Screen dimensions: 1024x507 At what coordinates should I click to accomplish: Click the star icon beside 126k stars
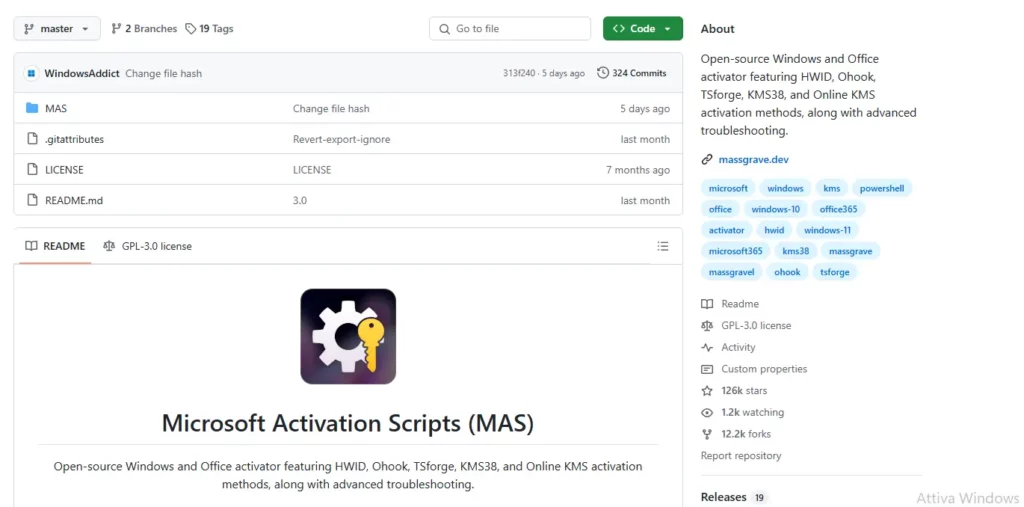click(x=707, y=391)
